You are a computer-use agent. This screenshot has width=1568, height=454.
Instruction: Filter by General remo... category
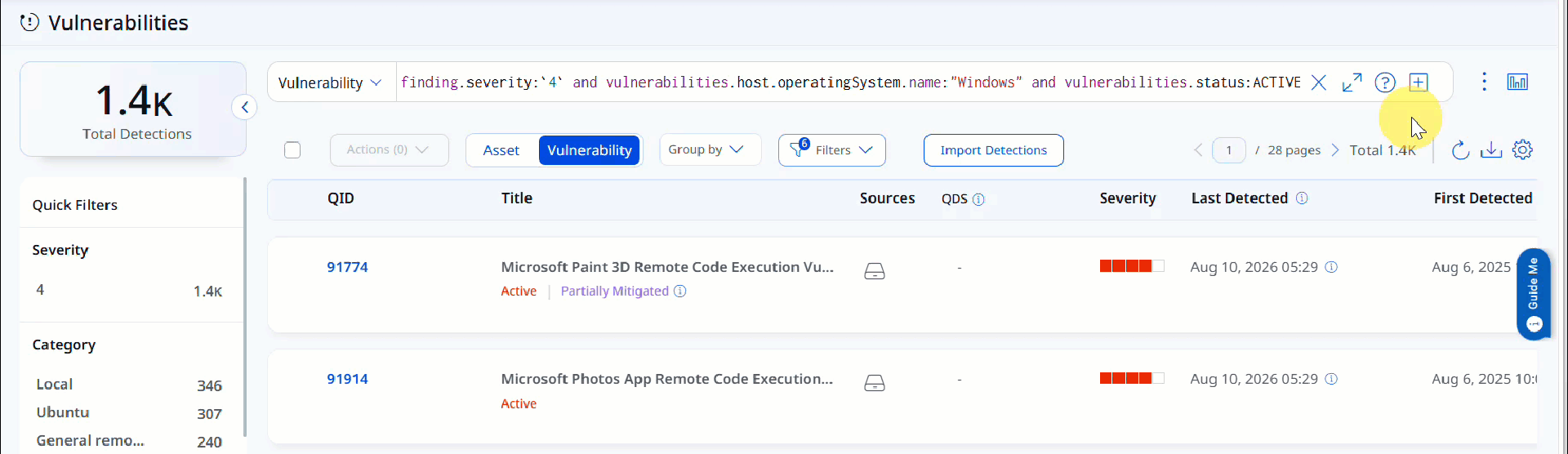pyautogui.click(x=128, y=441)
